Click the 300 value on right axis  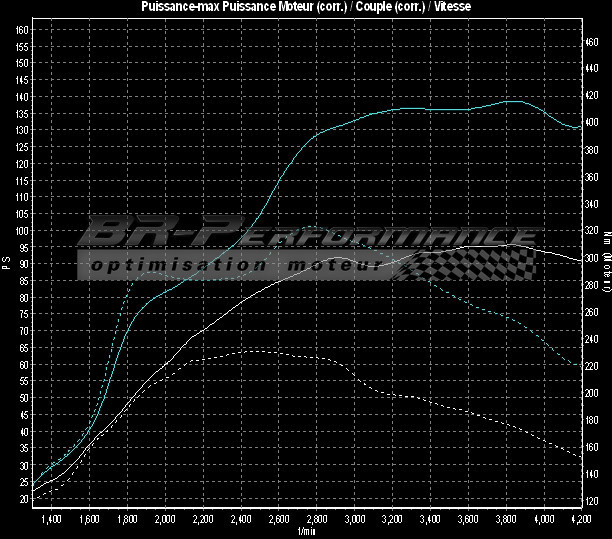(x=593, y=258)
